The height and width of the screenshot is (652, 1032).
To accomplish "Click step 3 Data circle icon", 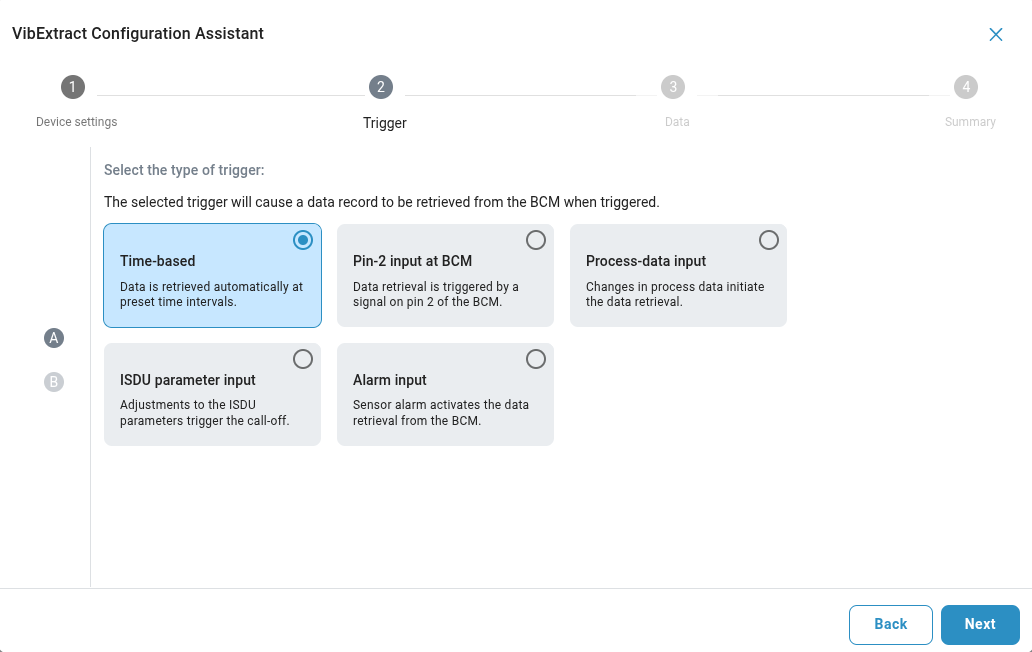I will pyautogui.click(x=673, y=87).
